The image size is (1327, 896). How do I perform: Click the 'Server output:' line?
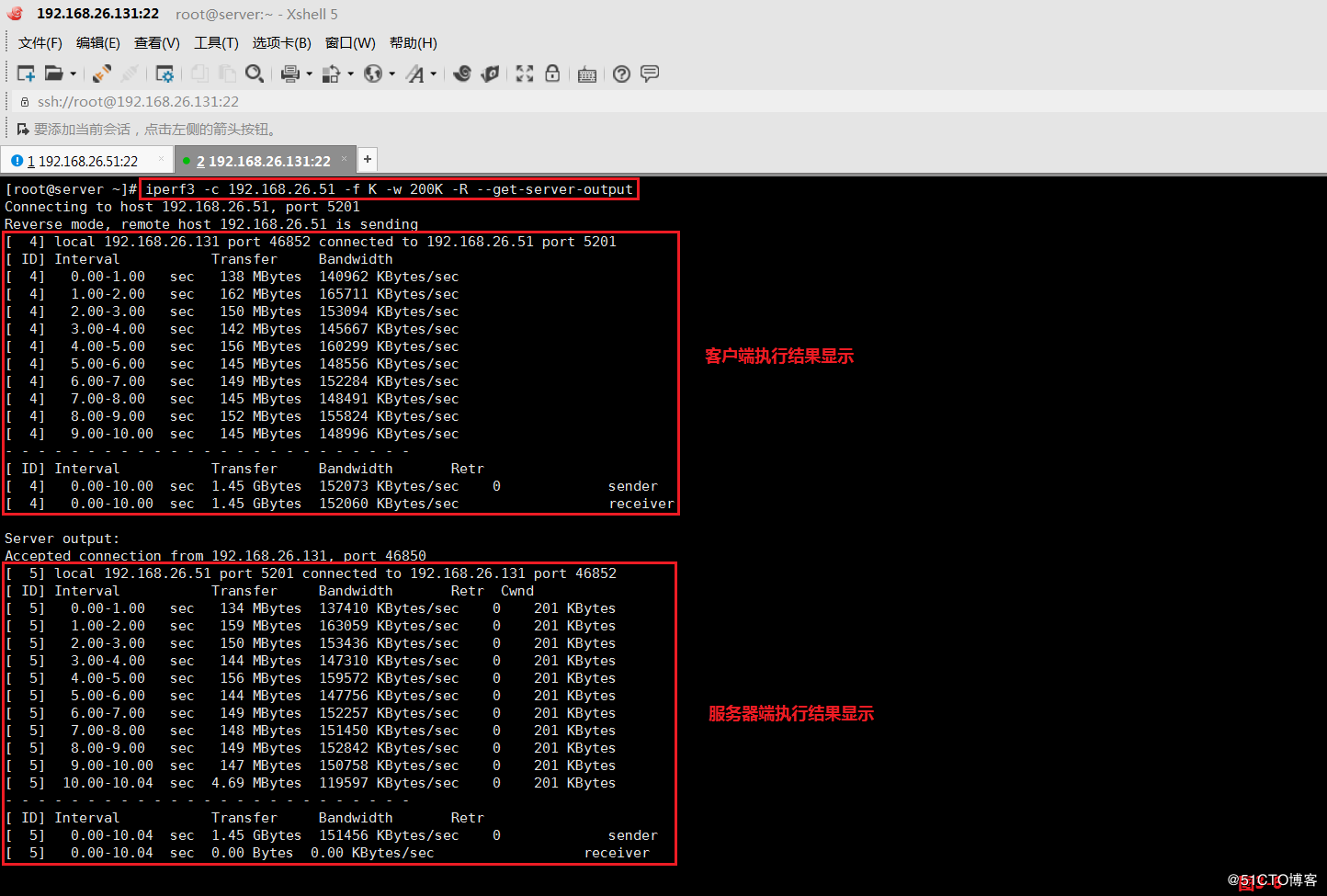tap(62, 539)
